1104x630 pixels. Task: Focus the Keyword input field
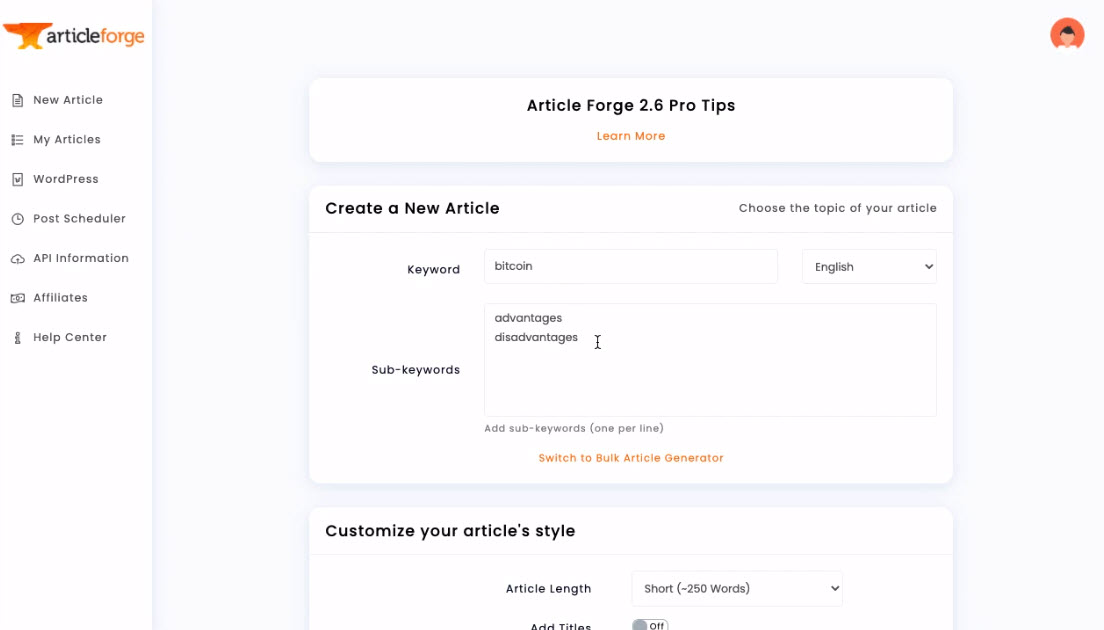click(x=630, y=267)
